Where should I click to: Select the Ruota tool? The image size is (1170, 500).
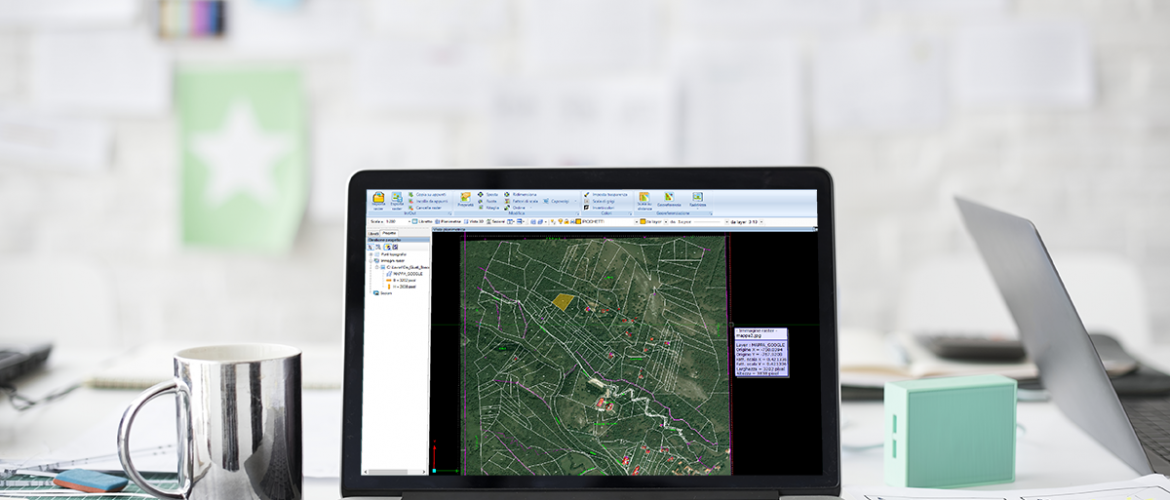tap(487, 201)
